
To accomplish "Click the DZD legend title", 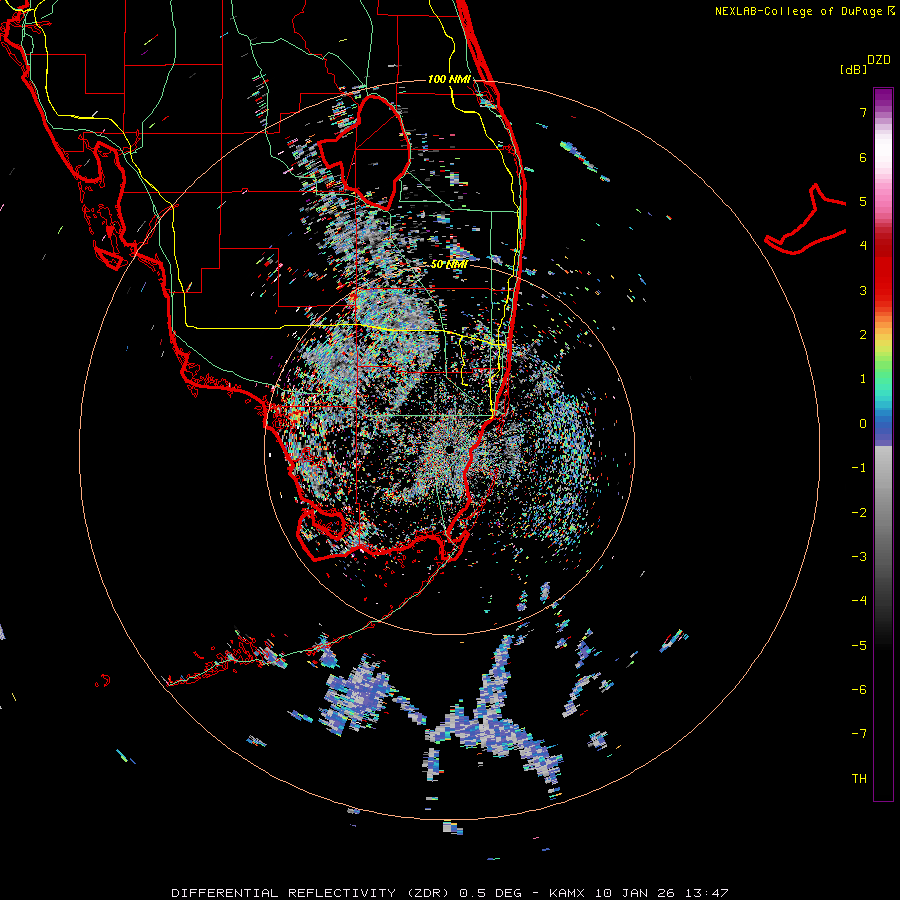I will click(x=878, y=60).
